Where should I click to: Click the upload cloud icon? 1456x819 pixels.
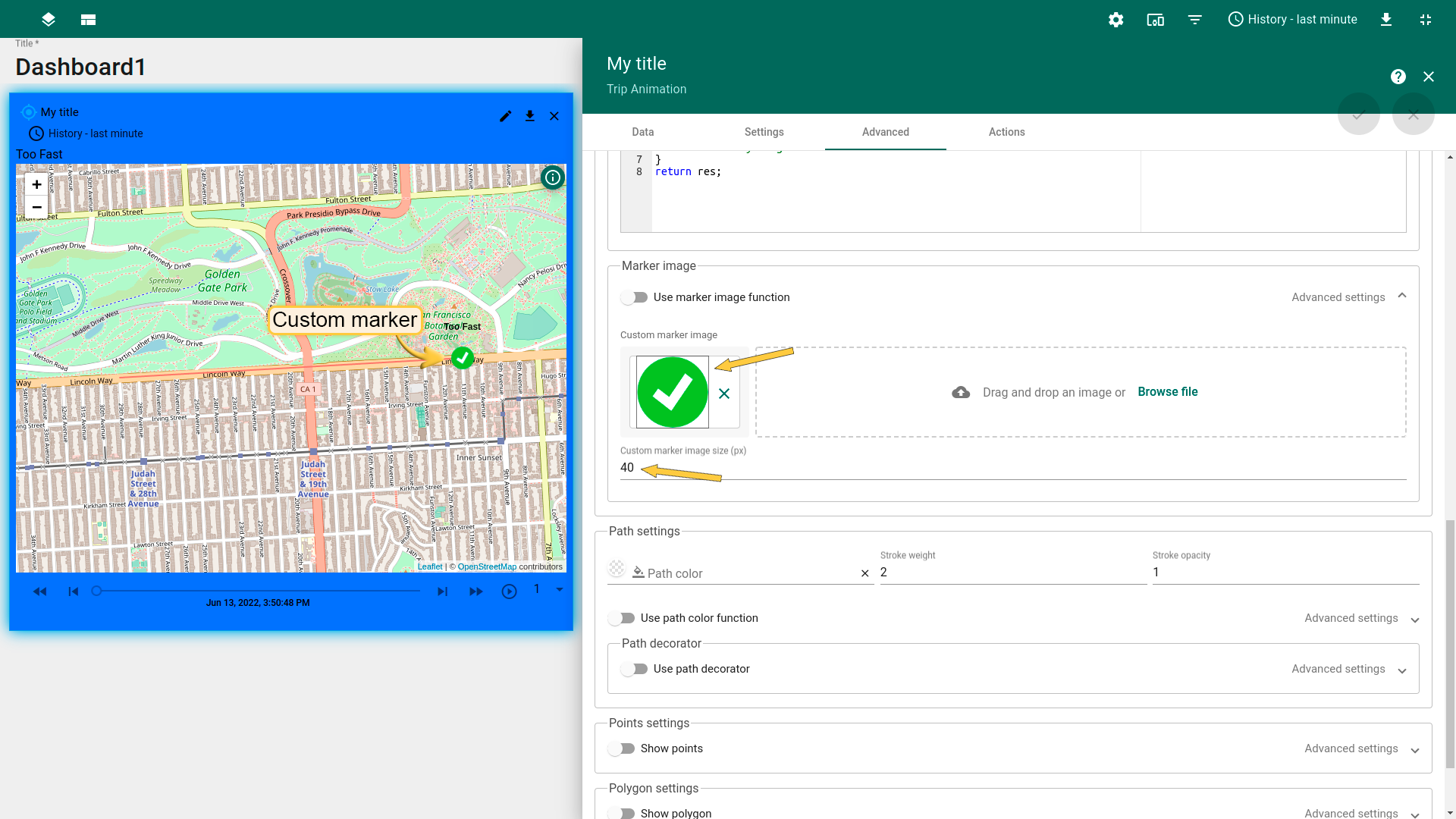click(961, 392)
